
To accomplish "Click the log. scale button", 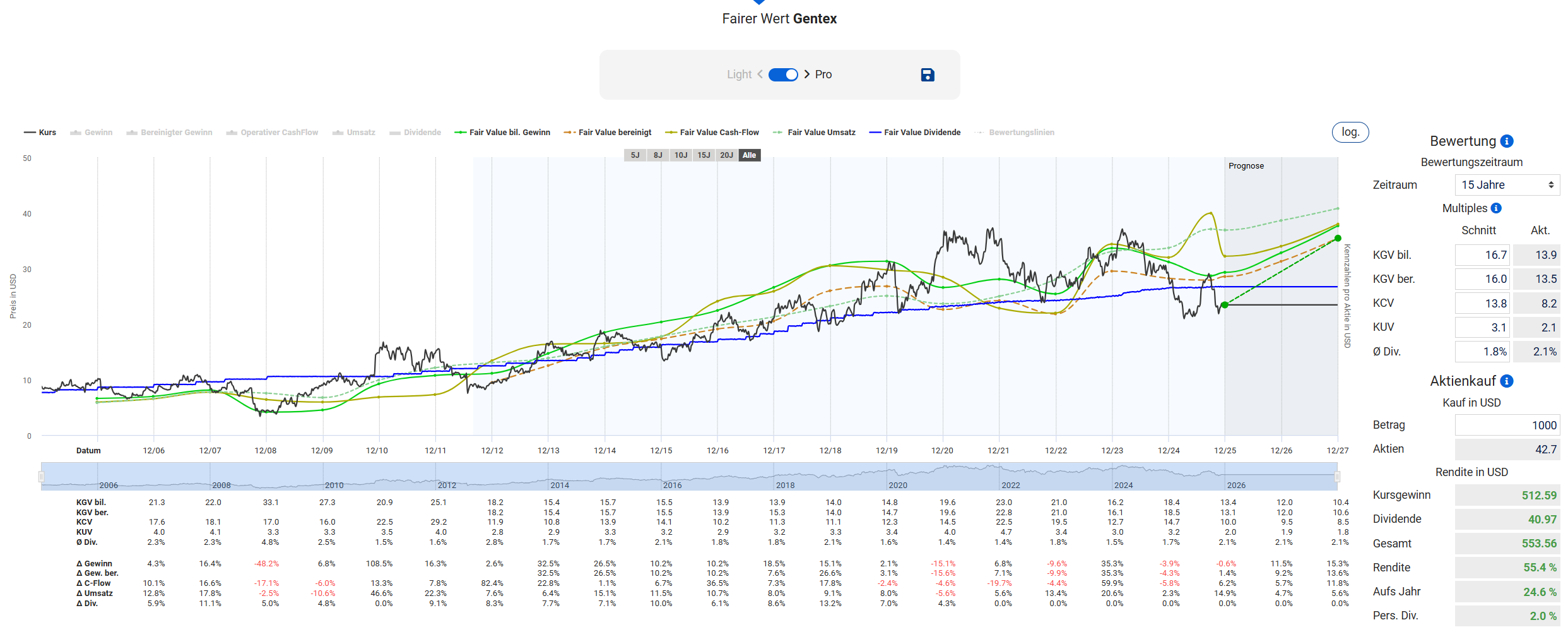I will coord(1350,132).
